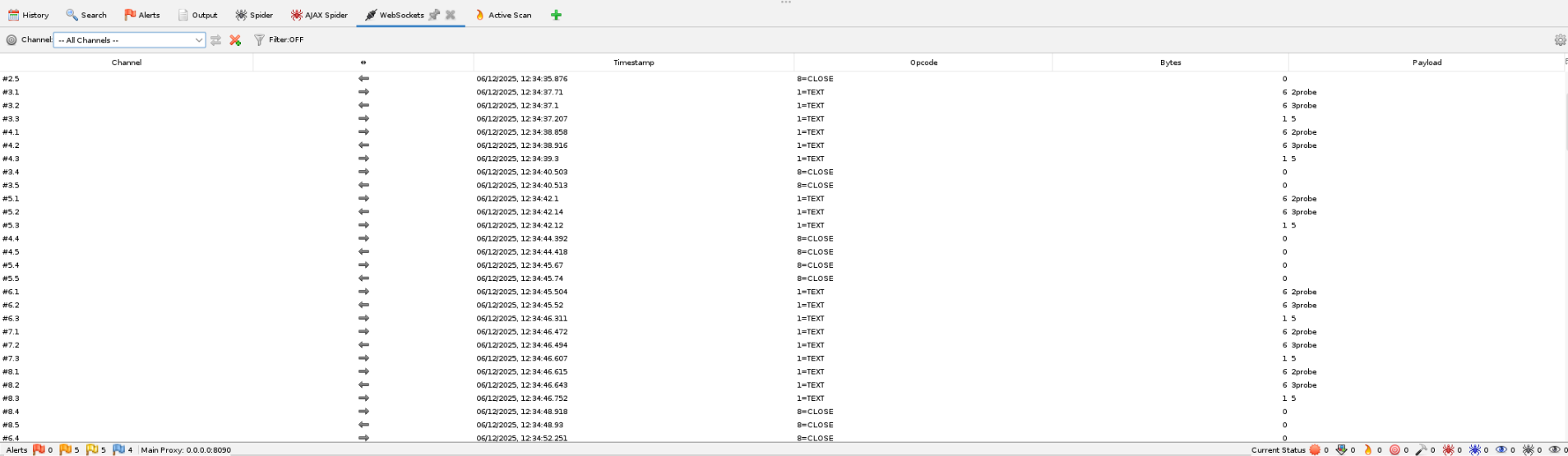The height and width of the screenshot is (456, 1568).
Task: Select message row #4.5
Action: (x=782, y=251)
